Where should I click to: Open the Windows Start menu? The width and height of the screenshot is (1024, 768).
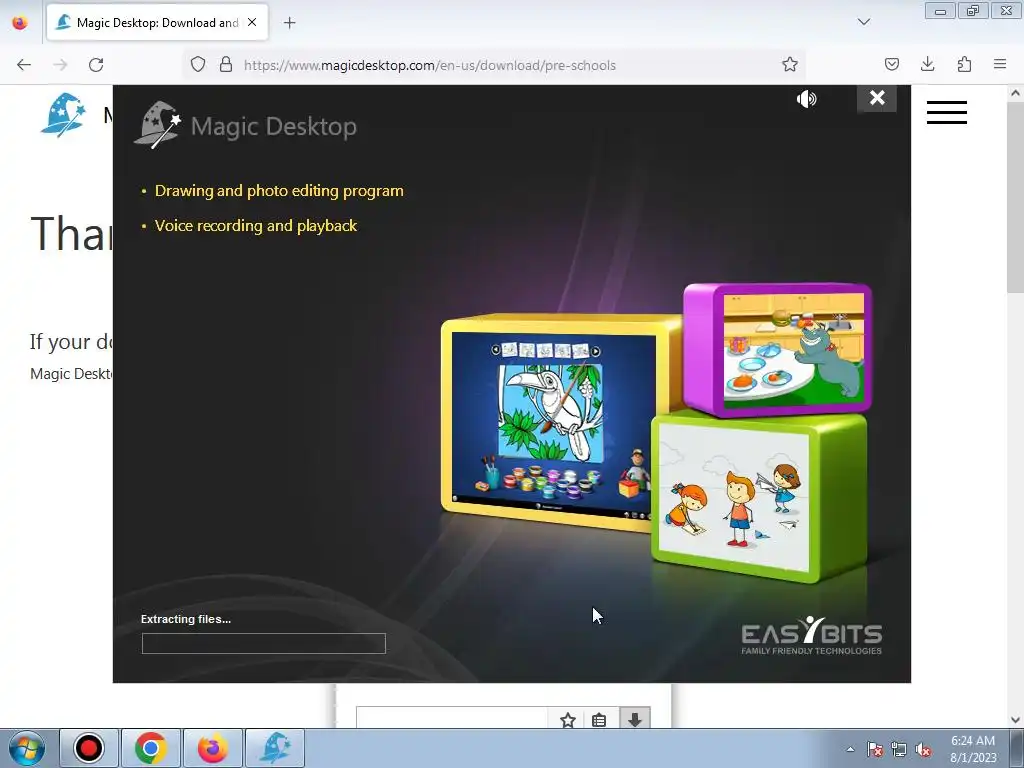[x=26, y=748]
